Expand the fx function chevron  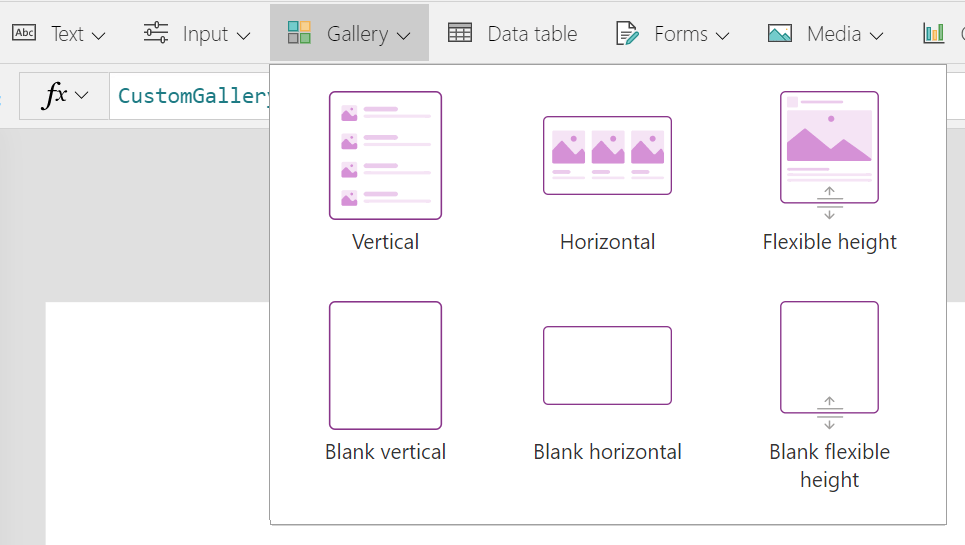82,95
